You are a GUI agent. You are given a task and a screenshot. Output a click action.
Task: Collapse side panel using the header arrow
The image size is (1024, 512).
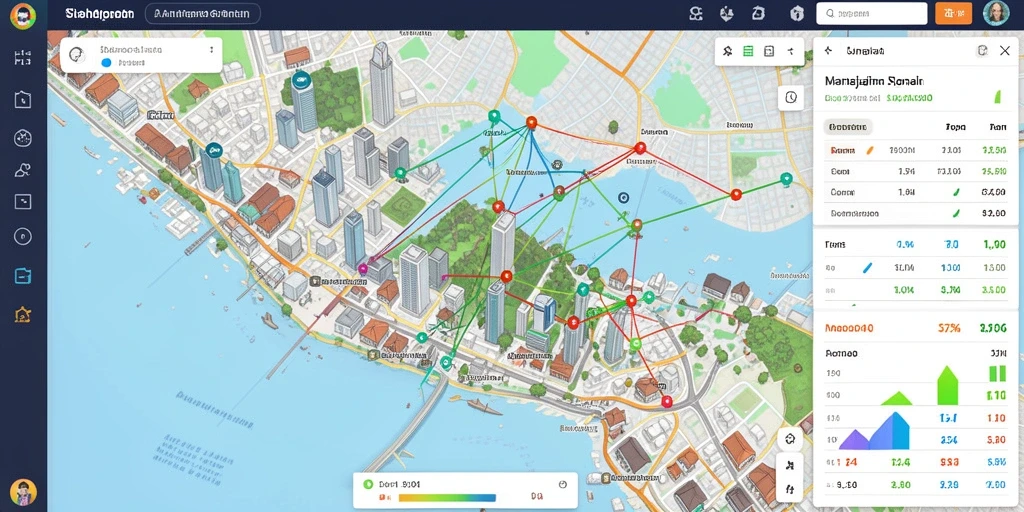point(828,50)
